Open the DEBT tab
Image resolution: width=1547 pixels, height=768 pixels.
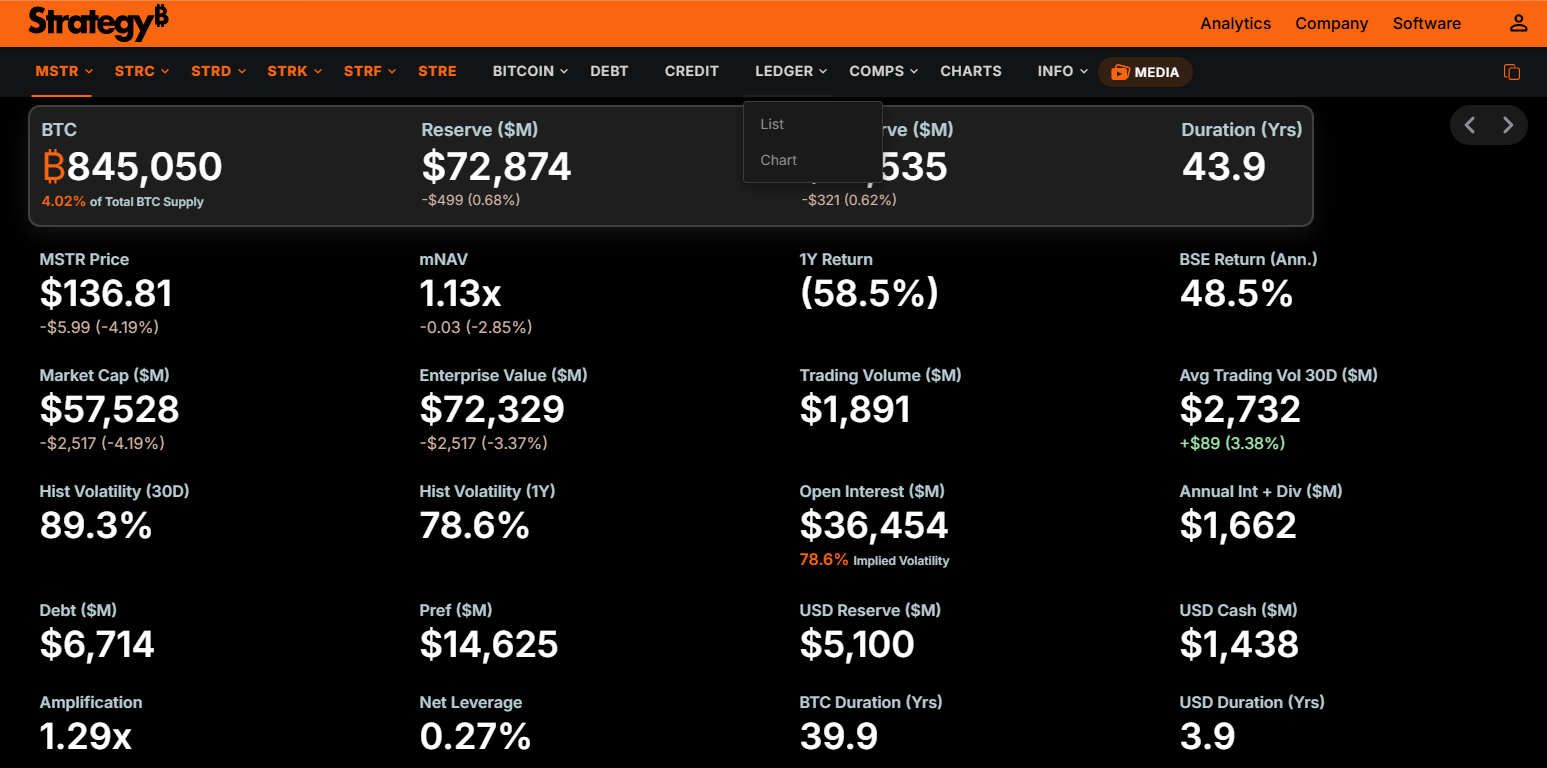click(x=609, y=71)
